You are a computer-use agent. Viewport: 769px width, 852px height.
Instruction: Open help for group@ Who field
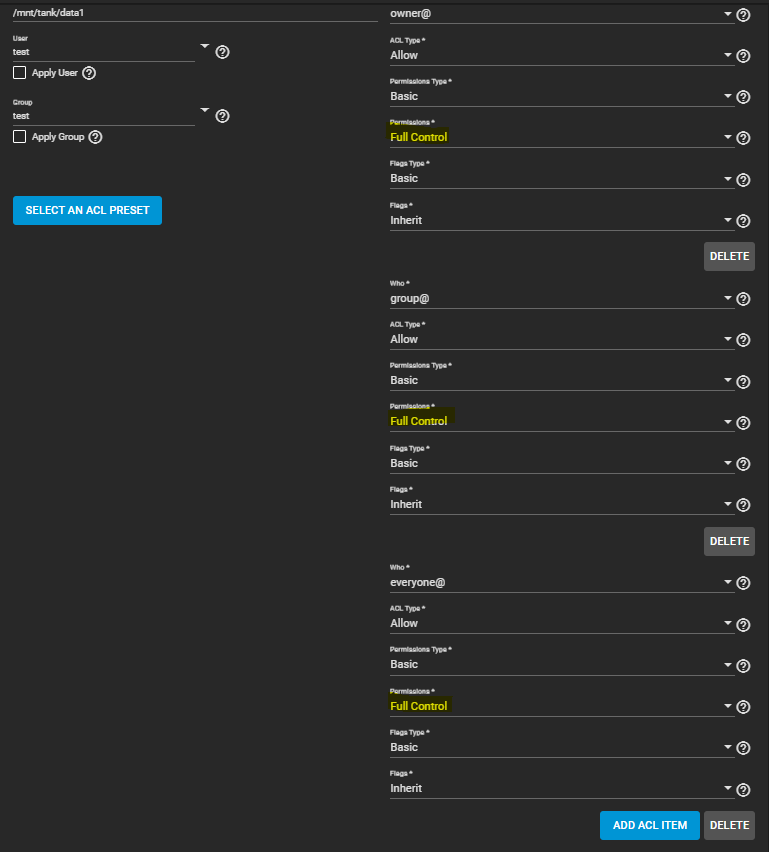[x=743, y=299]
